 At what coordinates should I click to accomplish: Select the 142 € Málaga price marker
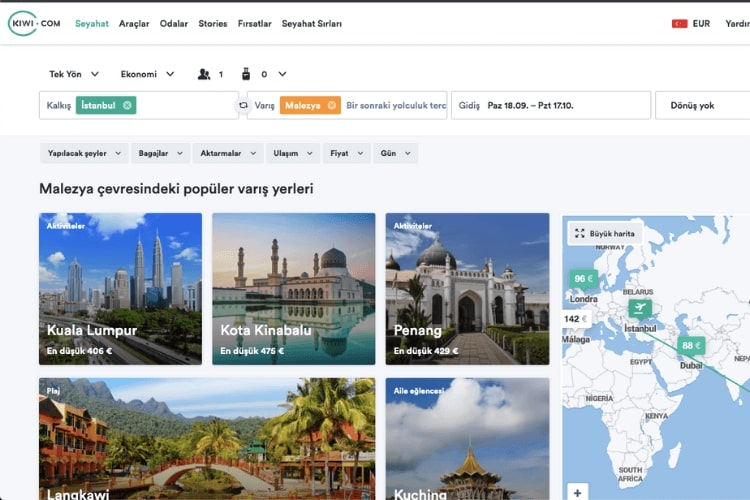pos(575,319)
